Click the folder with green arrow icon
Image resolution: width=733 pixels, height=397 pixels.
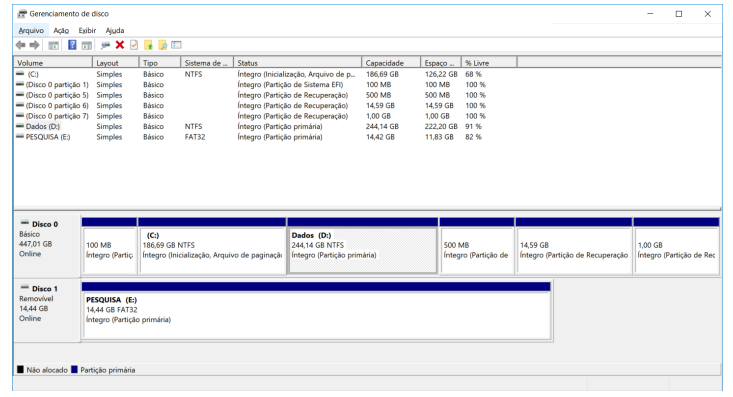click(x=148, y=45)
